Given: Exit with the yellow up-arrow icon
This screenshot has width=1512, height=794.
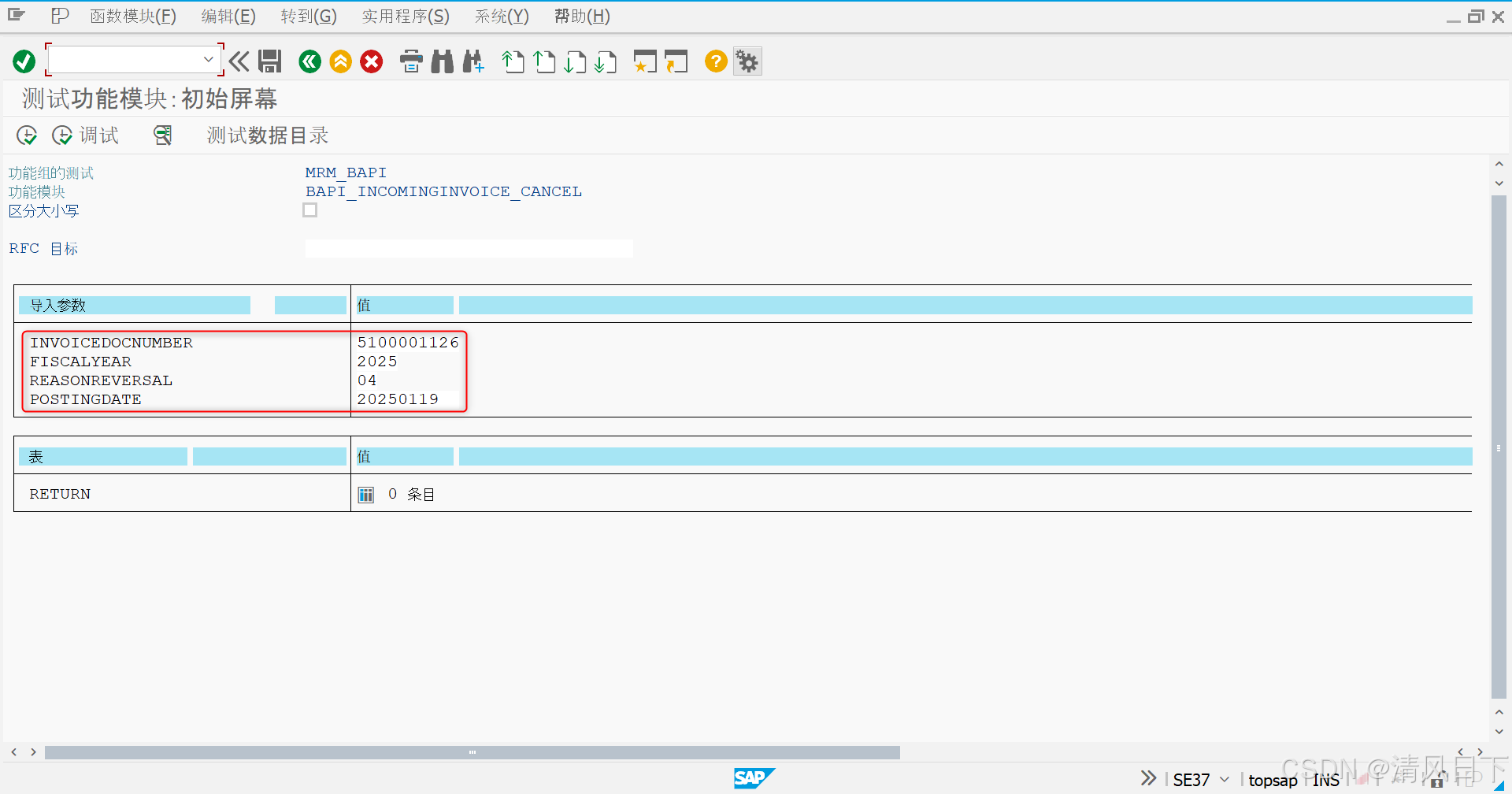Looking at the screenshot, I should (x=340, y=61).
